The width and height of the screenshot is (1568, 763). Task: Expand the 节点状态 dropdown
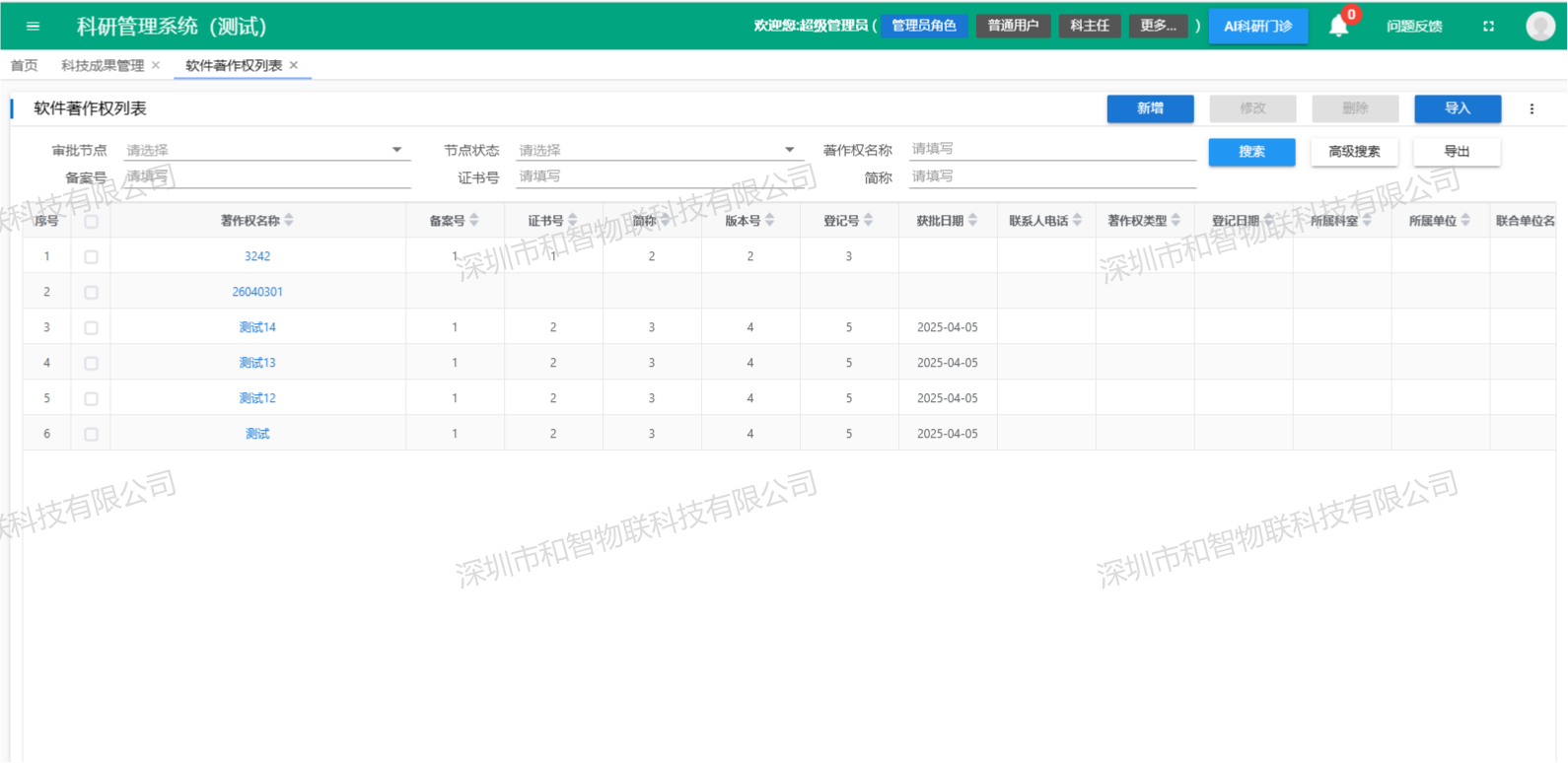(x=657, y=150)
